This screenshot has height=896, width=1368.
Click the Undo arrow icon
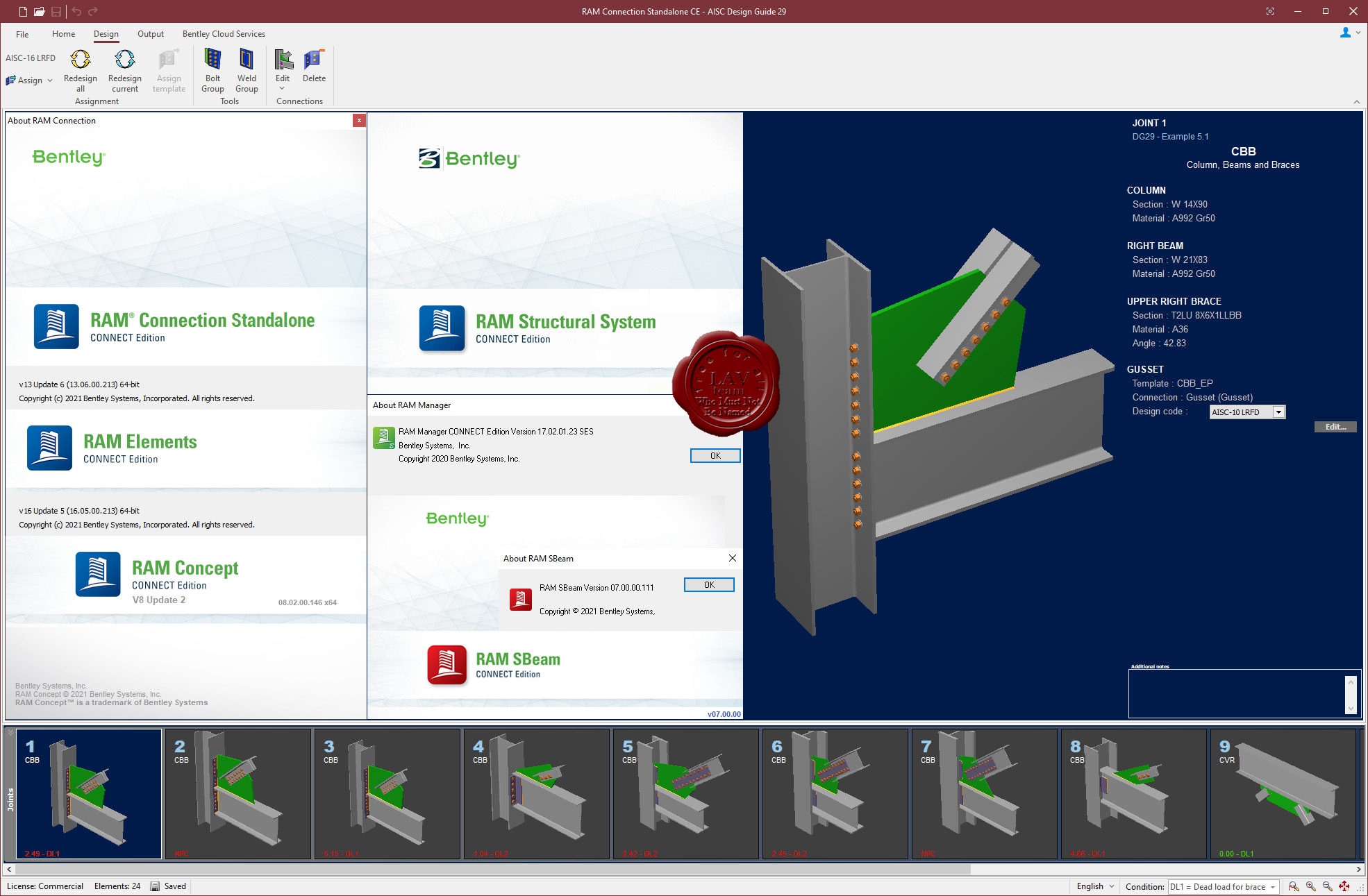(76, 11)
